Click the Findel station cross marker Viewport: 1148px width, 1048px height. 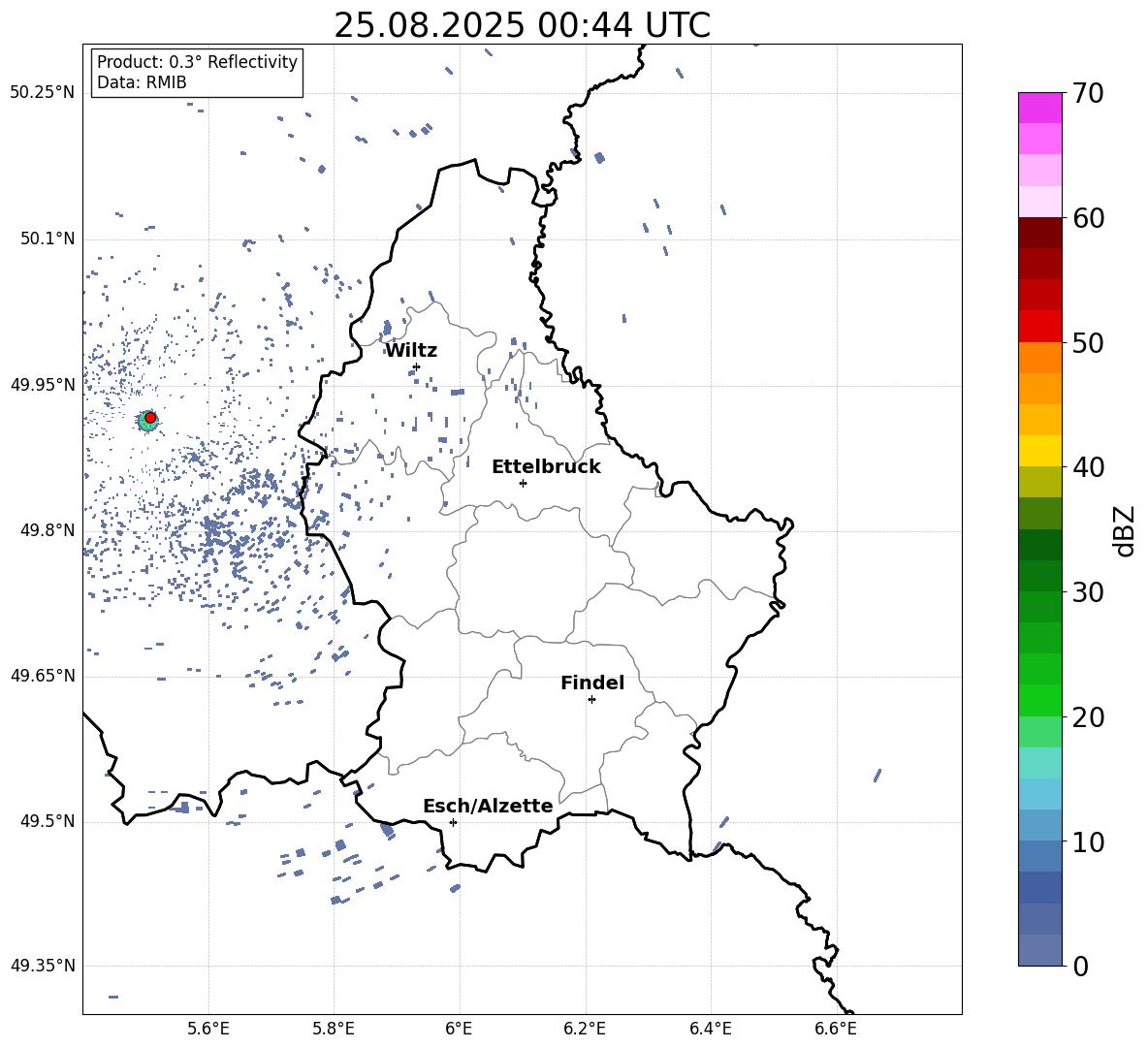pos(591,699)
